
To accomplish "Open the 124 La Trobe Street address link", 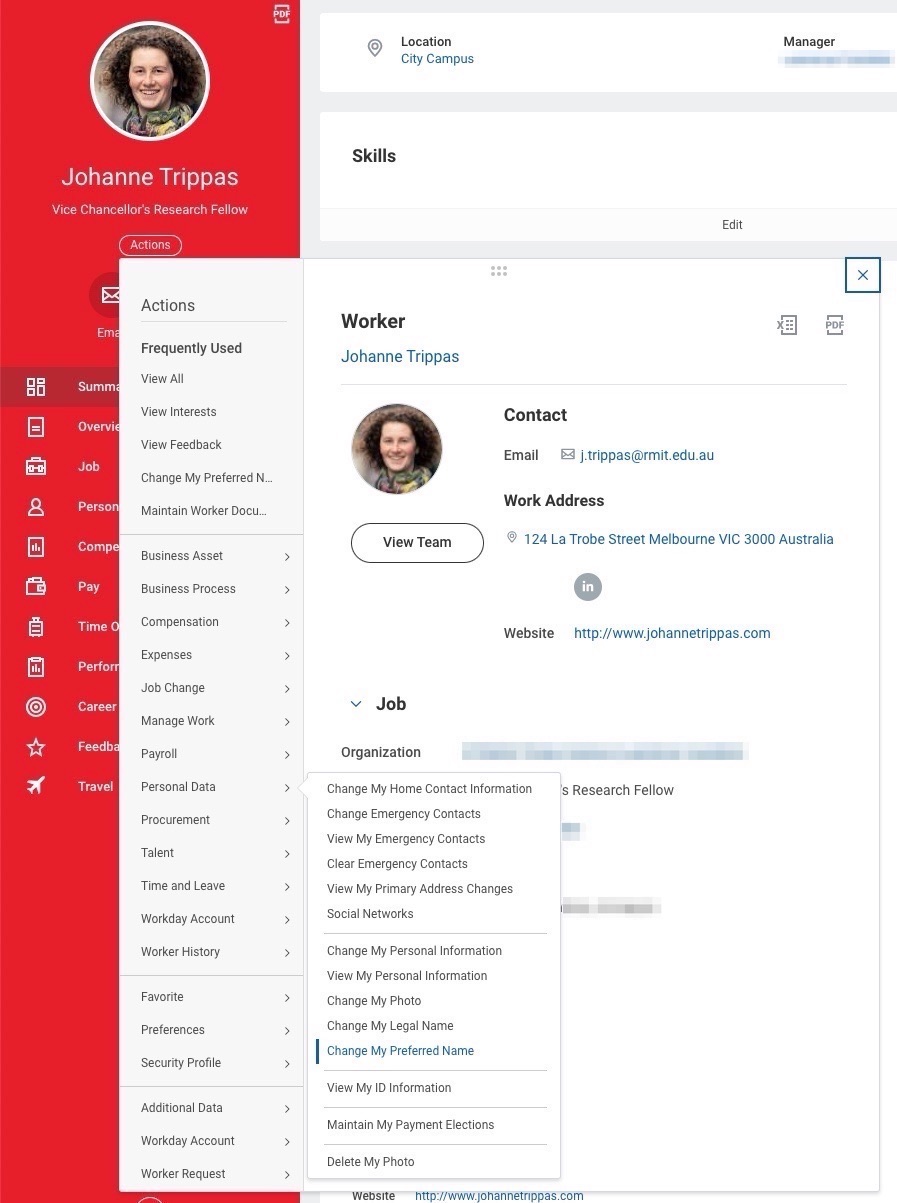I will 678,539.
